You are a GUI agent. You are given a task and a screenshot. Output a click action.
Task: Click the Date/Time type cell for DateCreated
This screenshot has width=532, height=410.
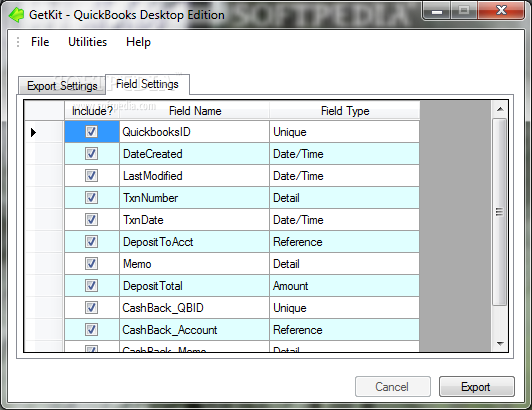344,154
